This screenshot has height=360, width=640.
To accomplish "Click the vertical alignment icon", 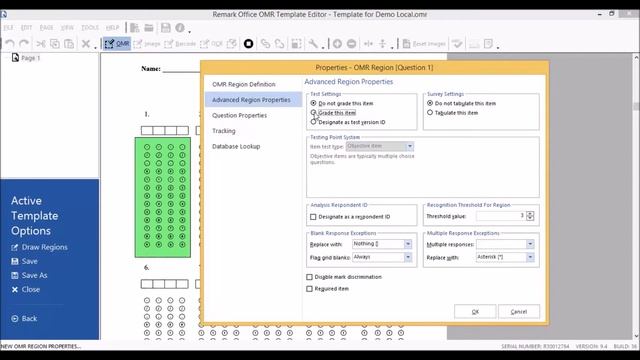I will [x=382, y=44].
